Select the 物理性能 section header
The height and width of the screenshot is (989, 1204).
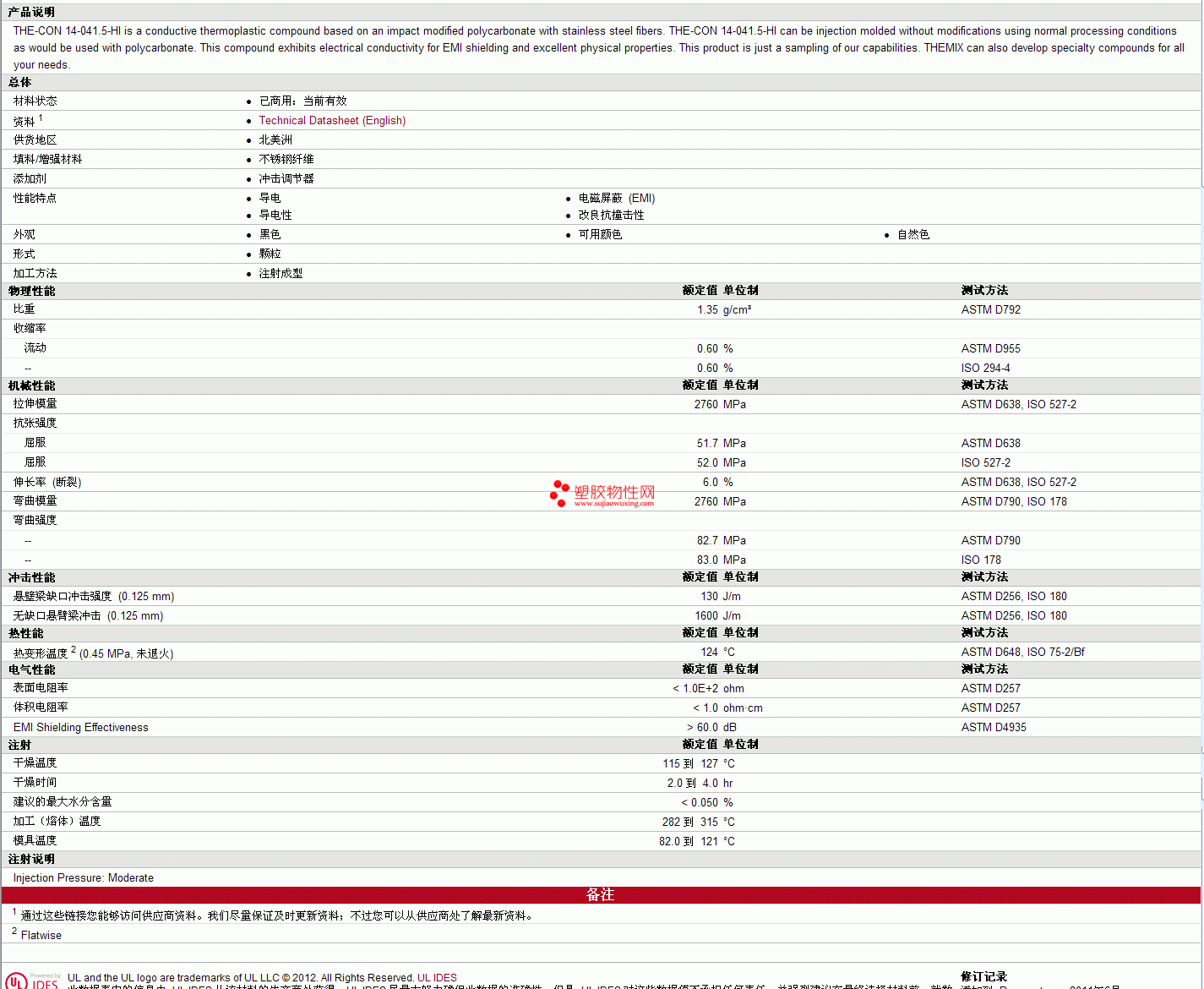[x=32, y=291]
